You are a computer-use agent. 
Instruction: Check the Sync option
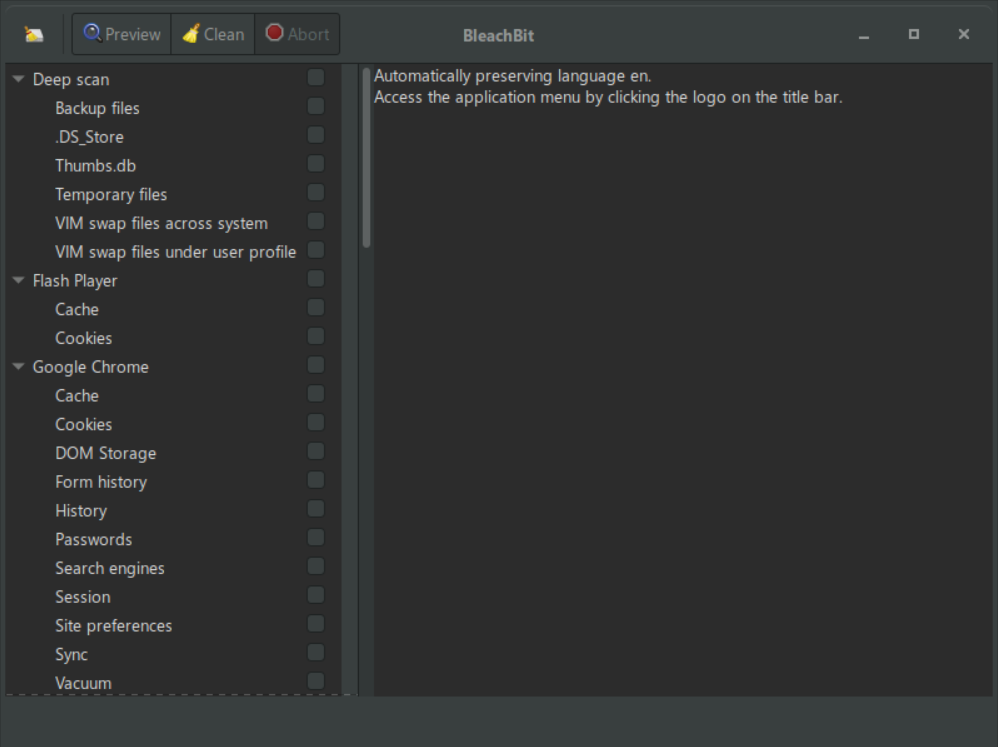[316, 653]
